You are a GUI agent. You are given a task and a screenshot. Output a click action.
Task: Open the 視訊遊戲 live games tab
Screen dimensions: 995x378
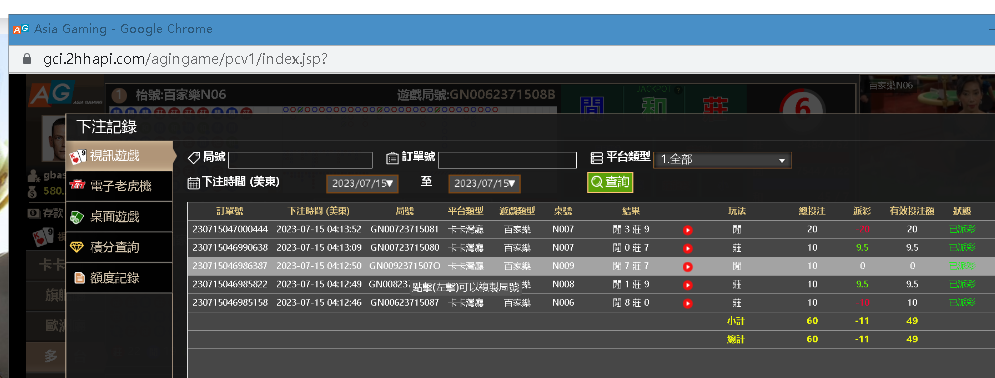coord(120,155)
